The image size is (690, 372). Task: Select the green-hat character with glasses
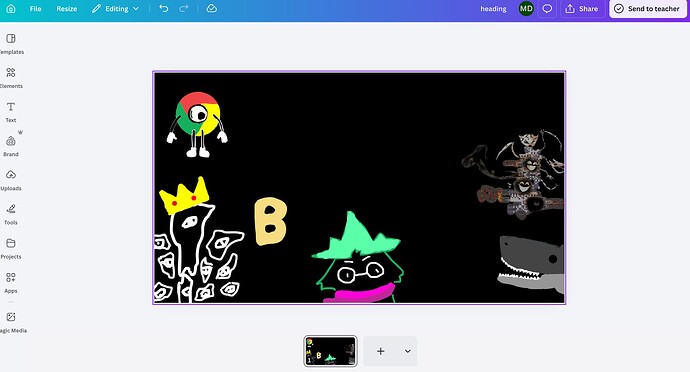357,258
